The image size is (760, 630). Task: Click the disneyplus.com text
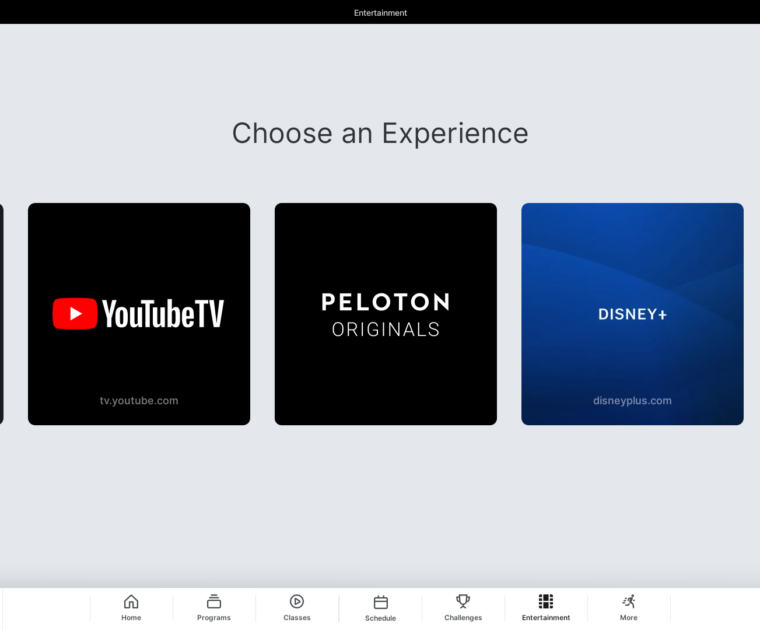pyautogui.click(x=633, y=401)
